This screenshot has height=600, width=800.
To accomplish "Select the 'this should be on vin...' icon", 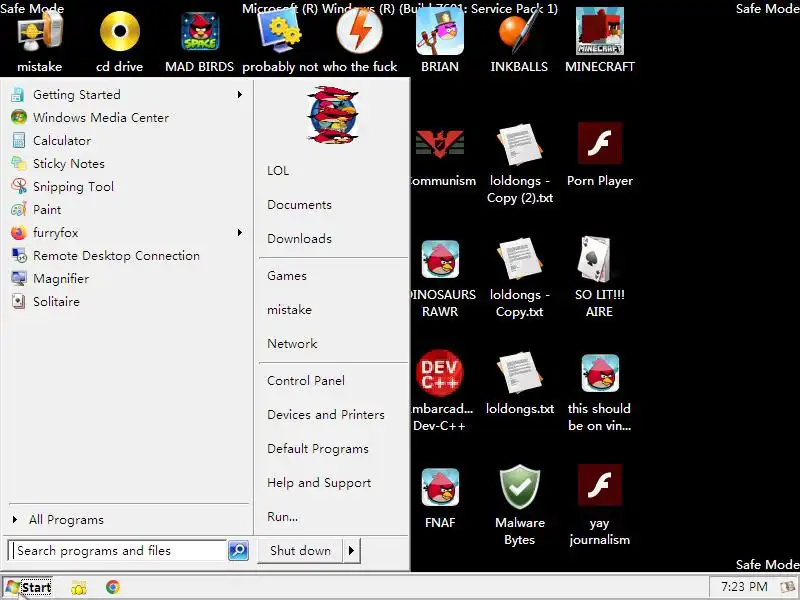I will click(600, 373).
